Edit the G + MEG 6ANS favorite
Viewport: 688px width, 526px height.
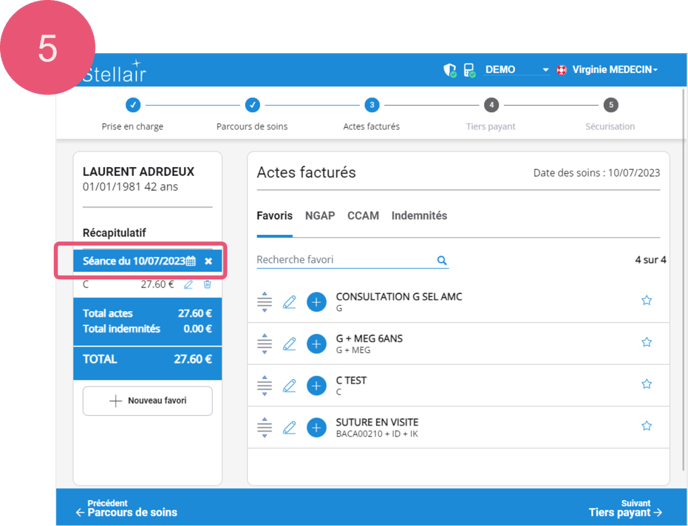point(290,344)
